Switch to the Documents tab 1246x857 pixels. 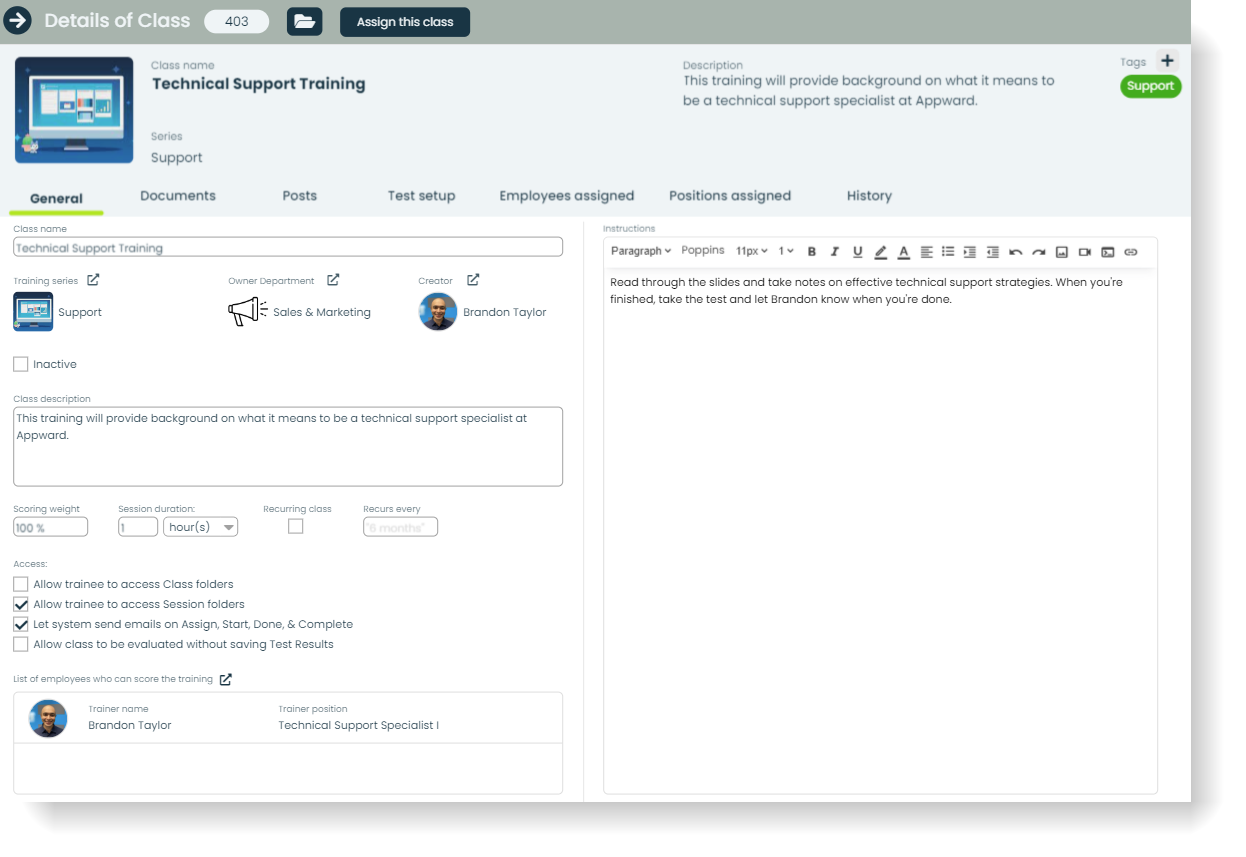pos(178,196)
